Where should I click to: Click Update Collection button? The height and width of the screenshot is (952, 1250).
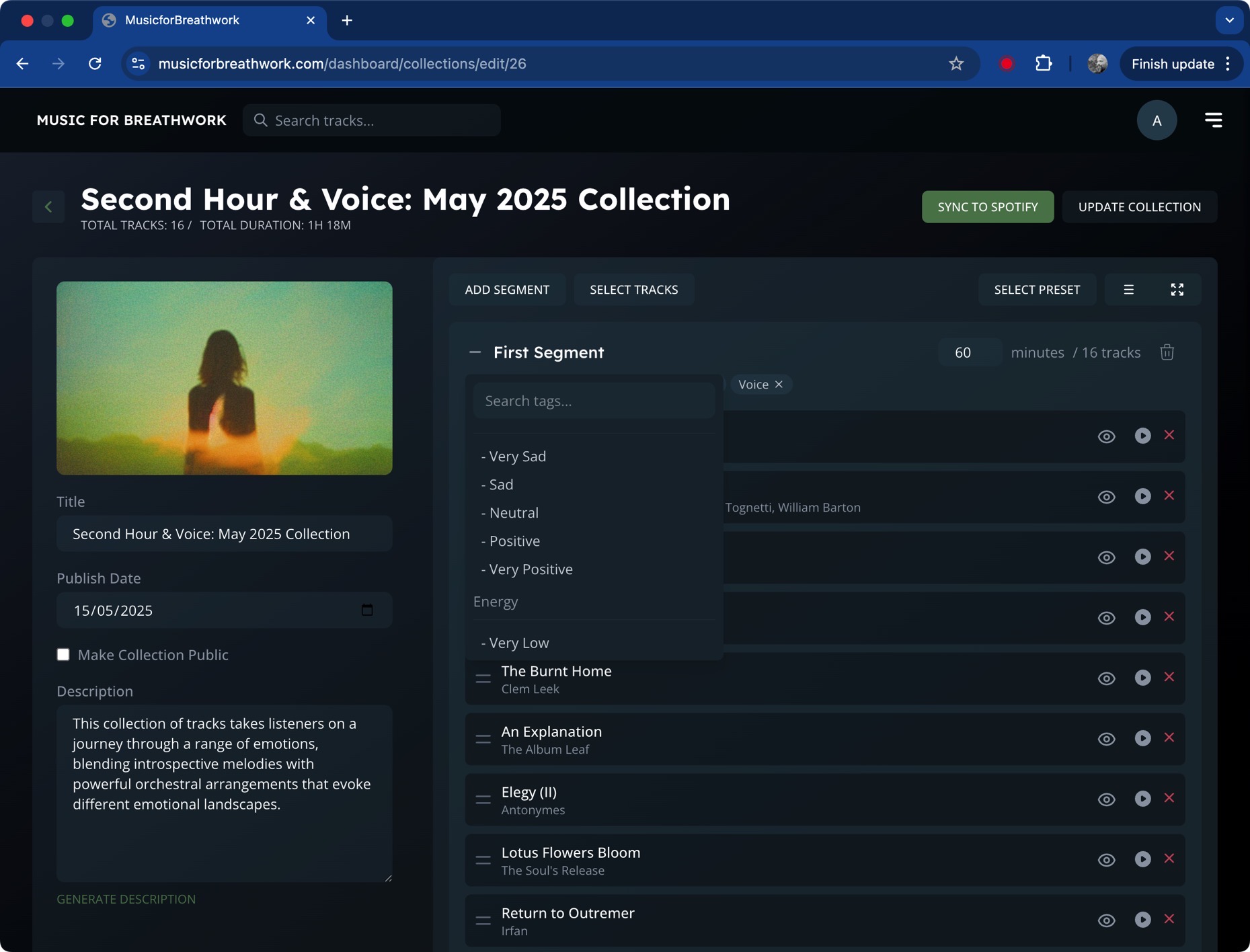[1139, 206]
